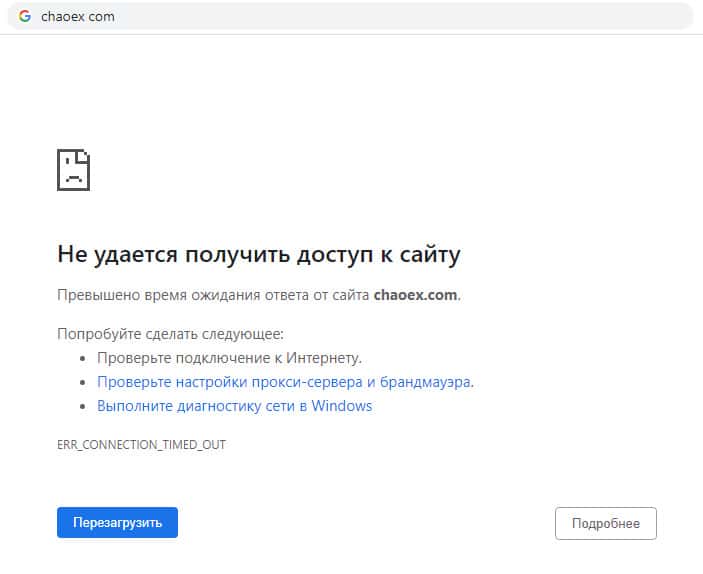This screenshot has width=703, height=574.
Task: Click the bullet before Internet connection item
Action: (83, 357)
